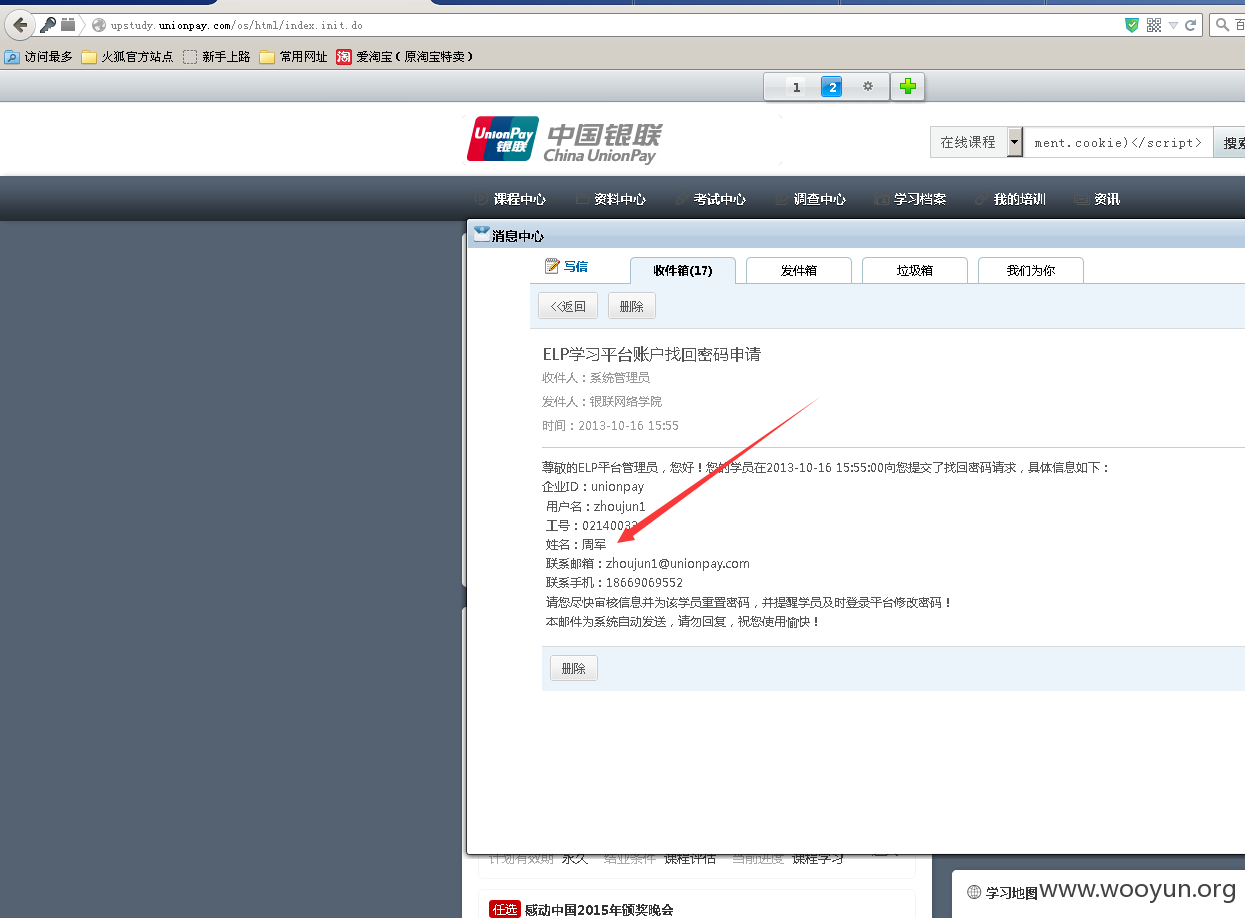Click the 搜索 search button

1231,142
